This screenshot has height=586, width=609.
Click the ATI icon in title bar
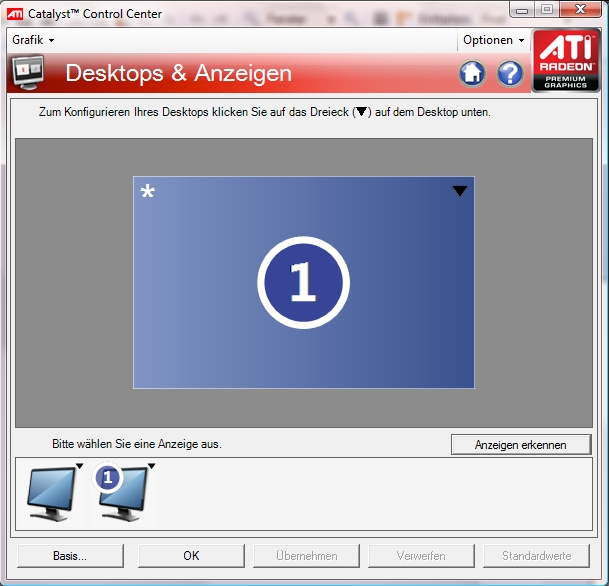coord(15,14)
